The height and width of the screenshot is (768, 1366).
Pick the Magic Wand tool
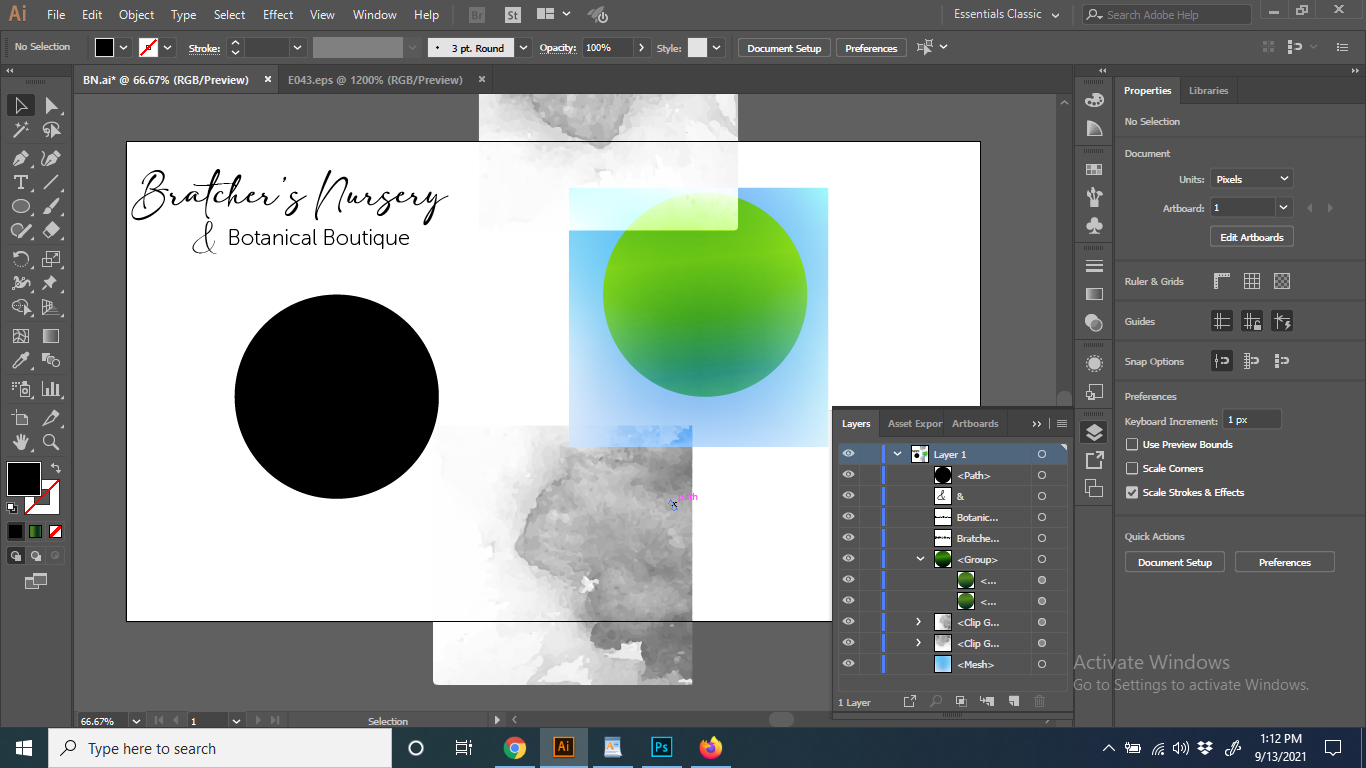pos(20,130)
